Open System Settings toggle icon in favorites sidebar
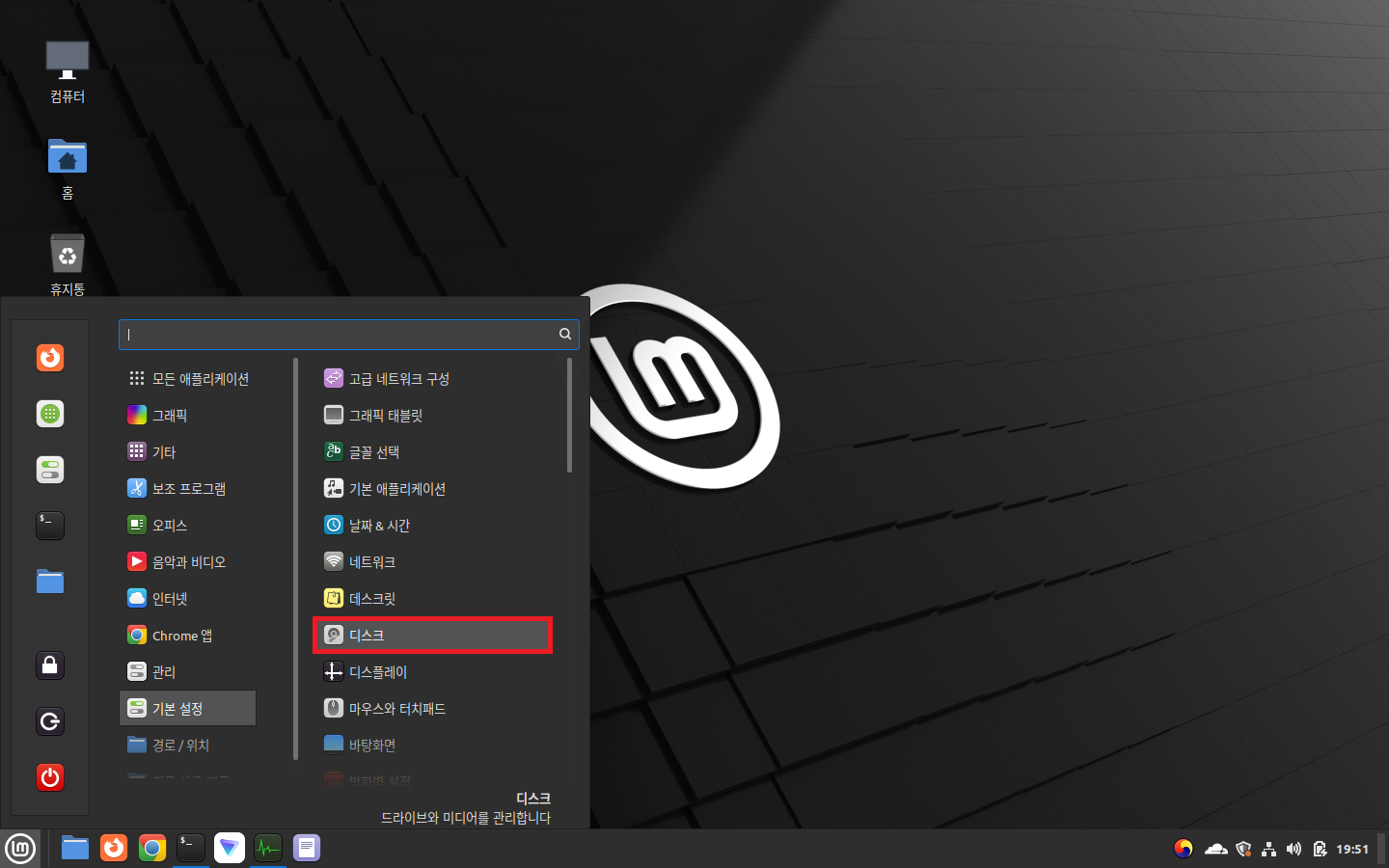This screenshot has height=868, width=1389. pyautogui.click(x=50, y=470)
